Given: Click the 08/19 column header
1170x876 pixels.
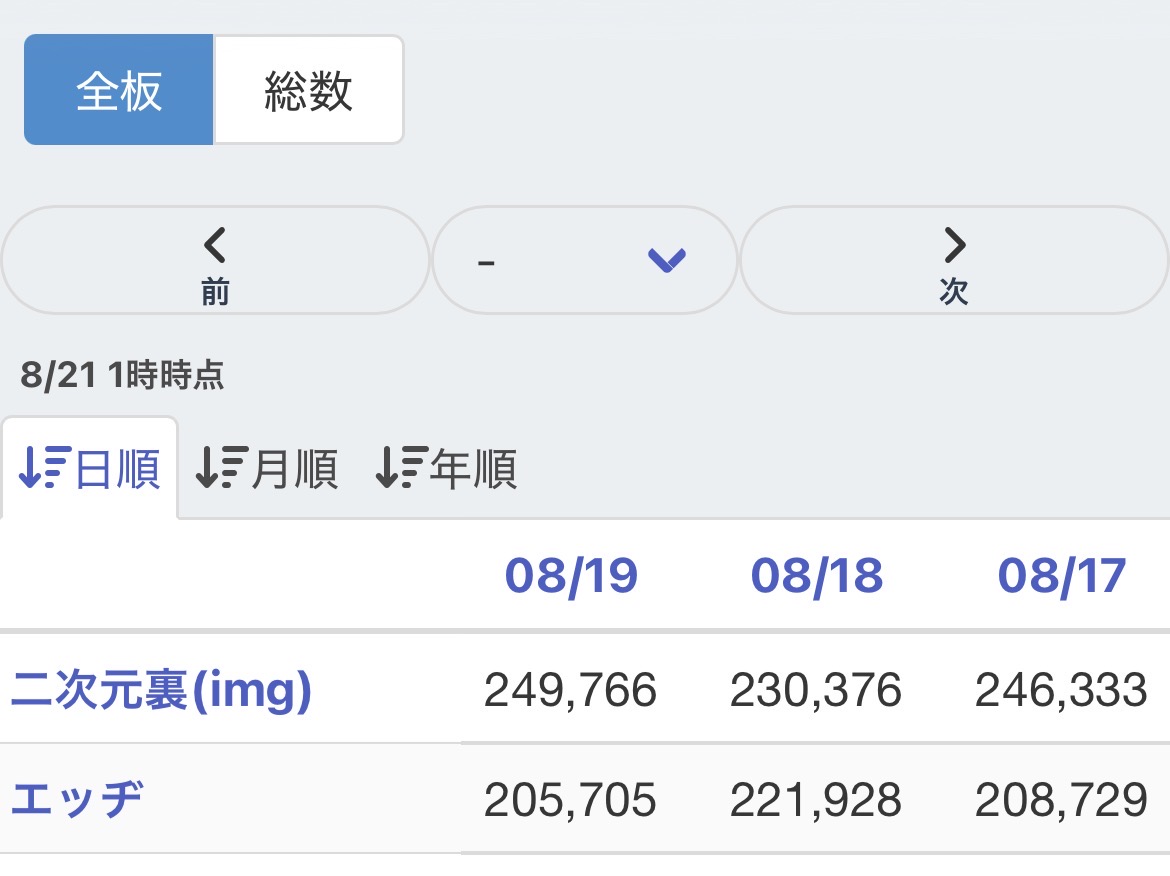Looking at the screenshot, I should coord(571,576).
